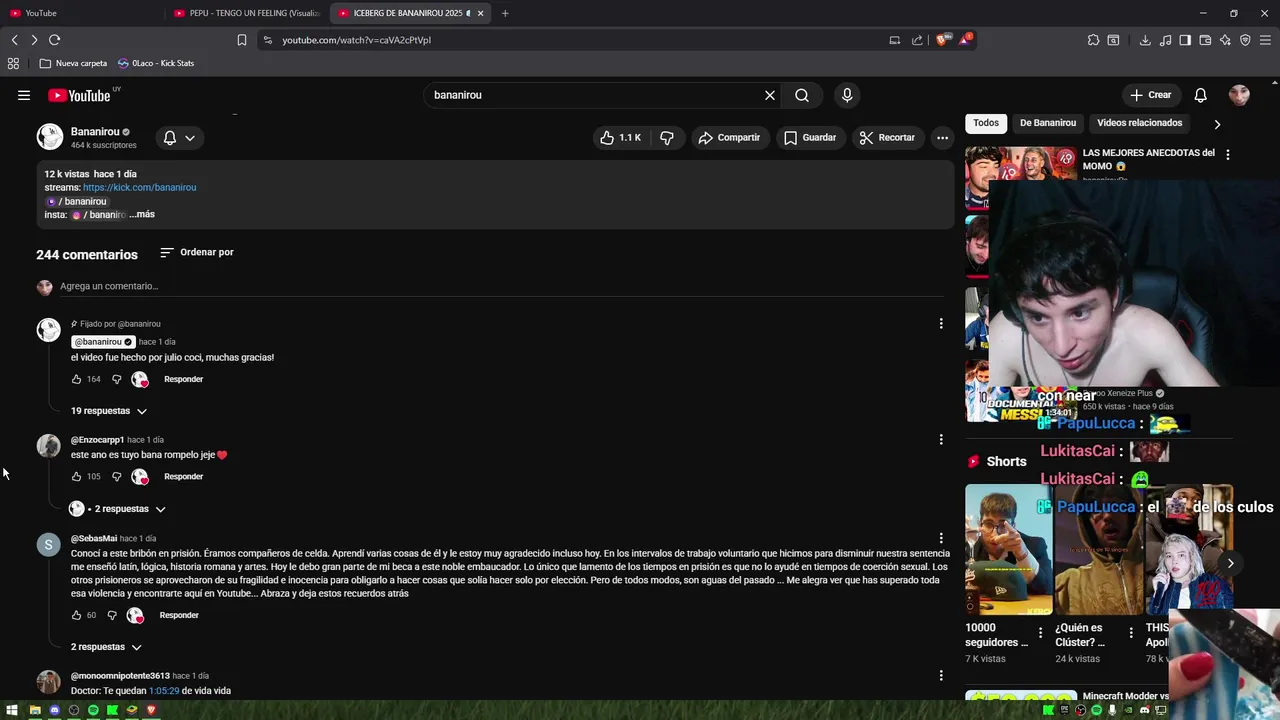Image resolution: width=1280 pixels, height=720 pixels.
Task: Like the video with 1.1 K likes
Action: (x=620, y=137)
